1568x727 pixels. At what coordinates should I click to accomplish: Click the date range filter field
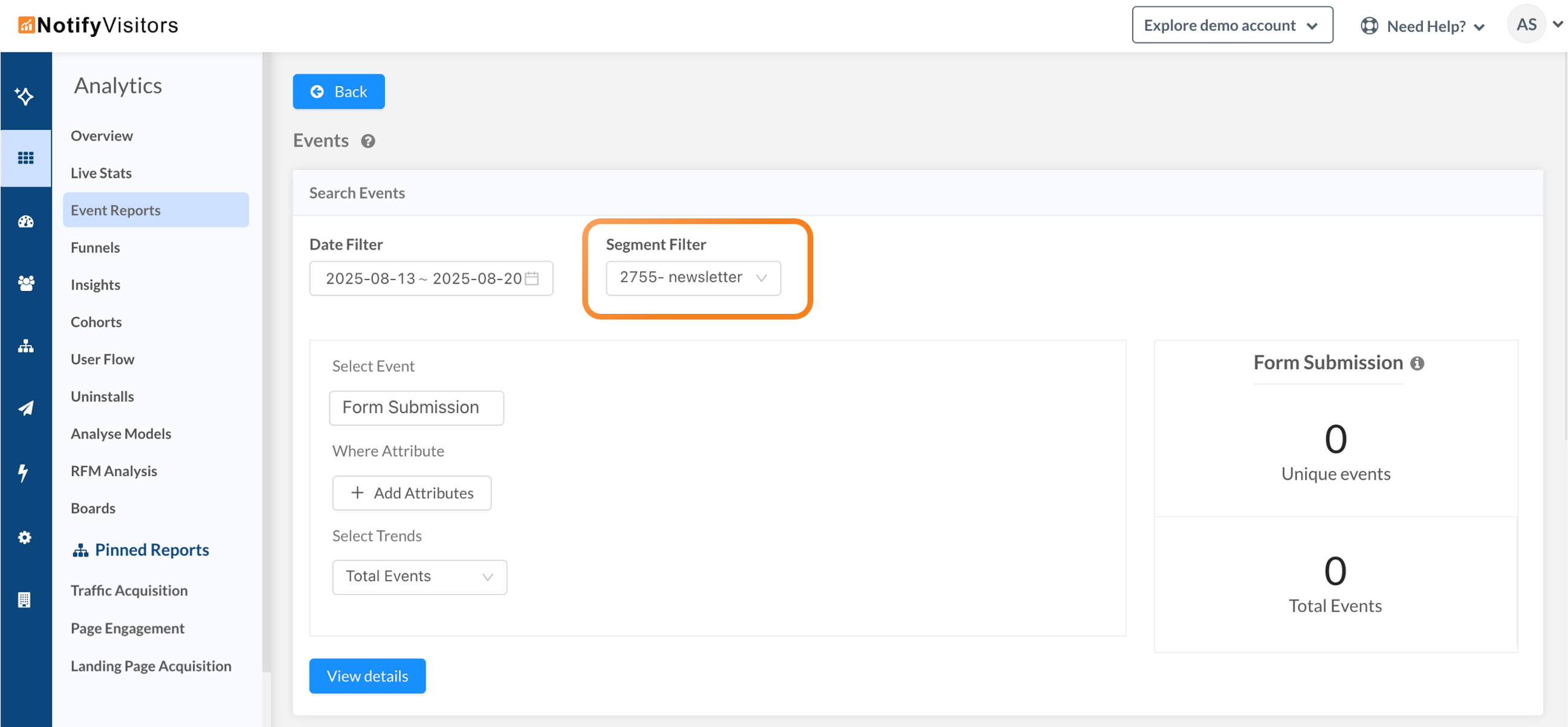(x=430, y=278)
